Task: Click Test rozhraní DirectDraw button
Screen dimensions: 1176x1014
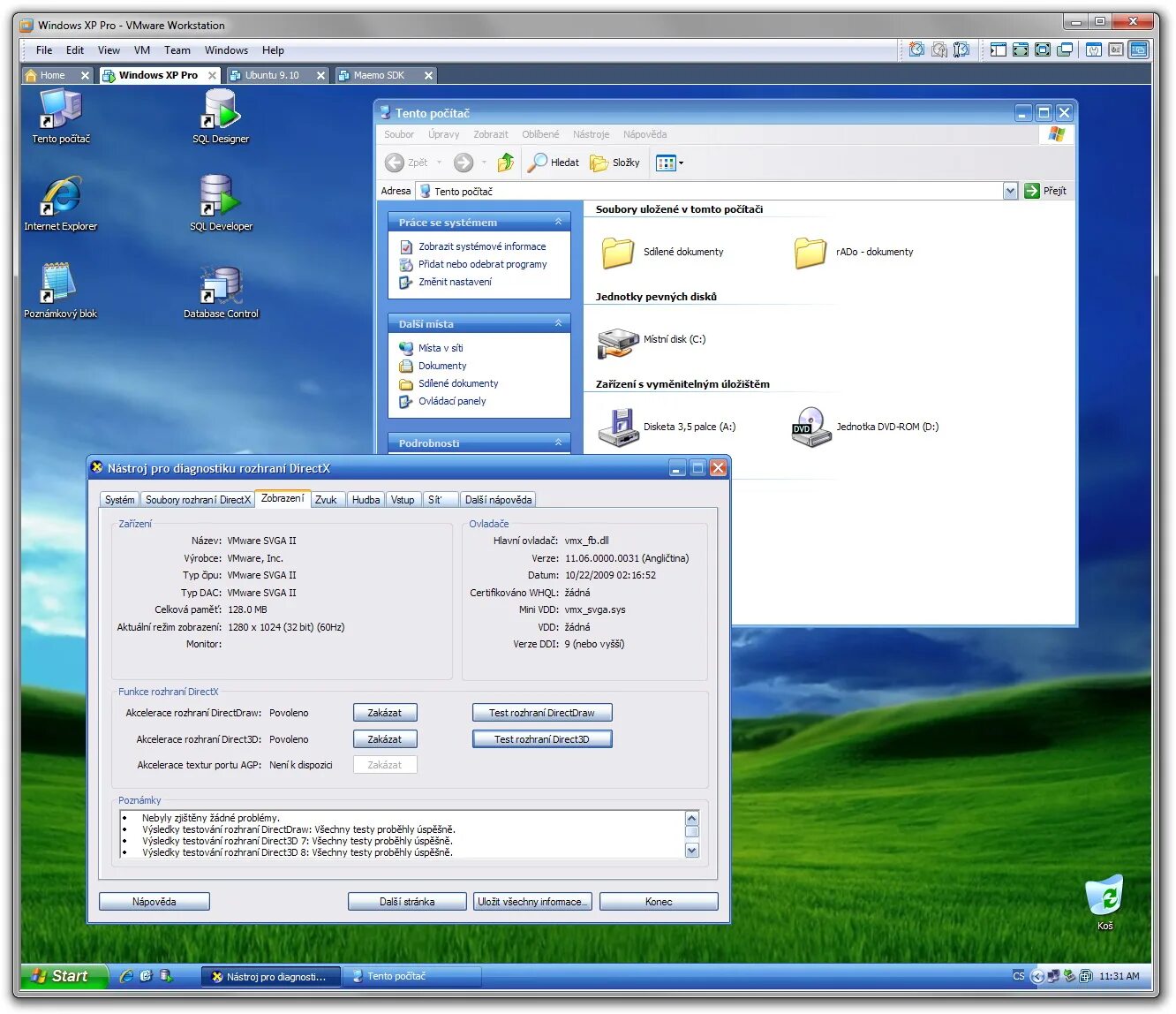Action: click(542, 713)
